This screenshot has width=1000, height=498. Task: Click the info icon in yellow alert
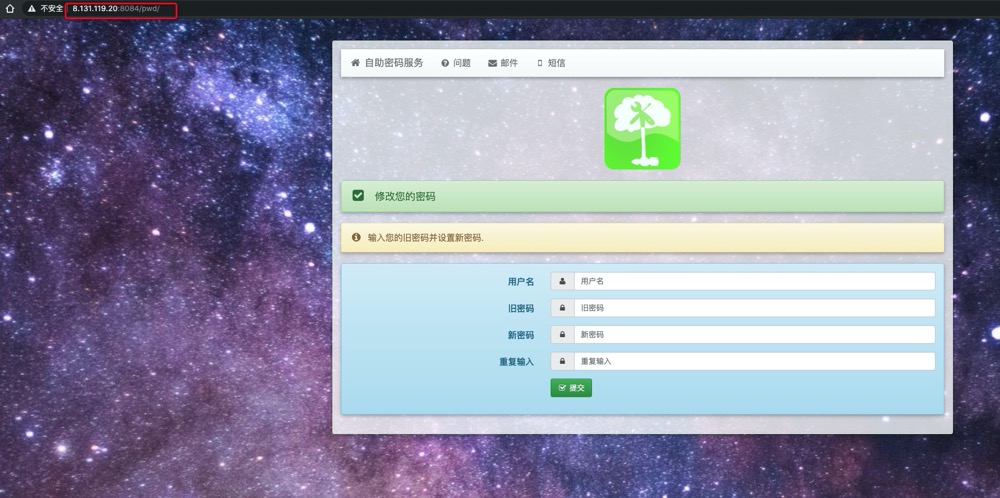click(x=356, y=238)
